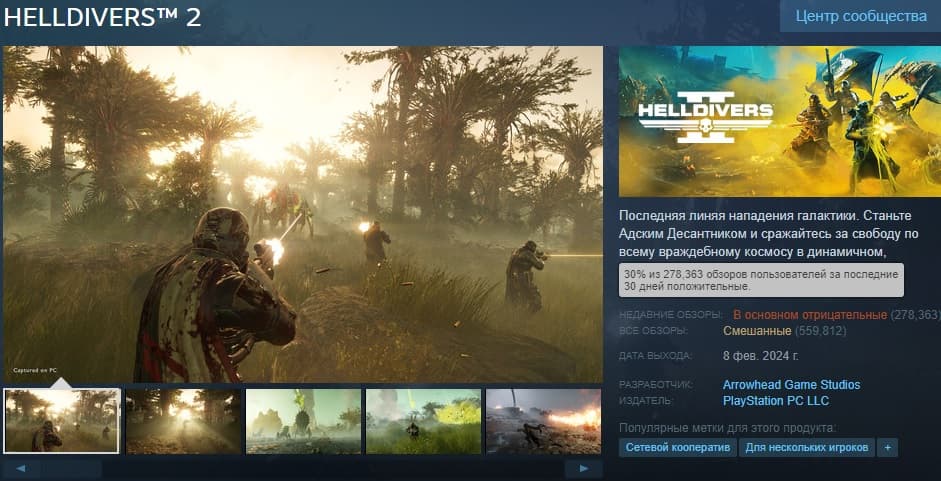Open the PlayStation PC LLC publisher link
The width and height of the screenshot is (941, 481).
(775, 401)
